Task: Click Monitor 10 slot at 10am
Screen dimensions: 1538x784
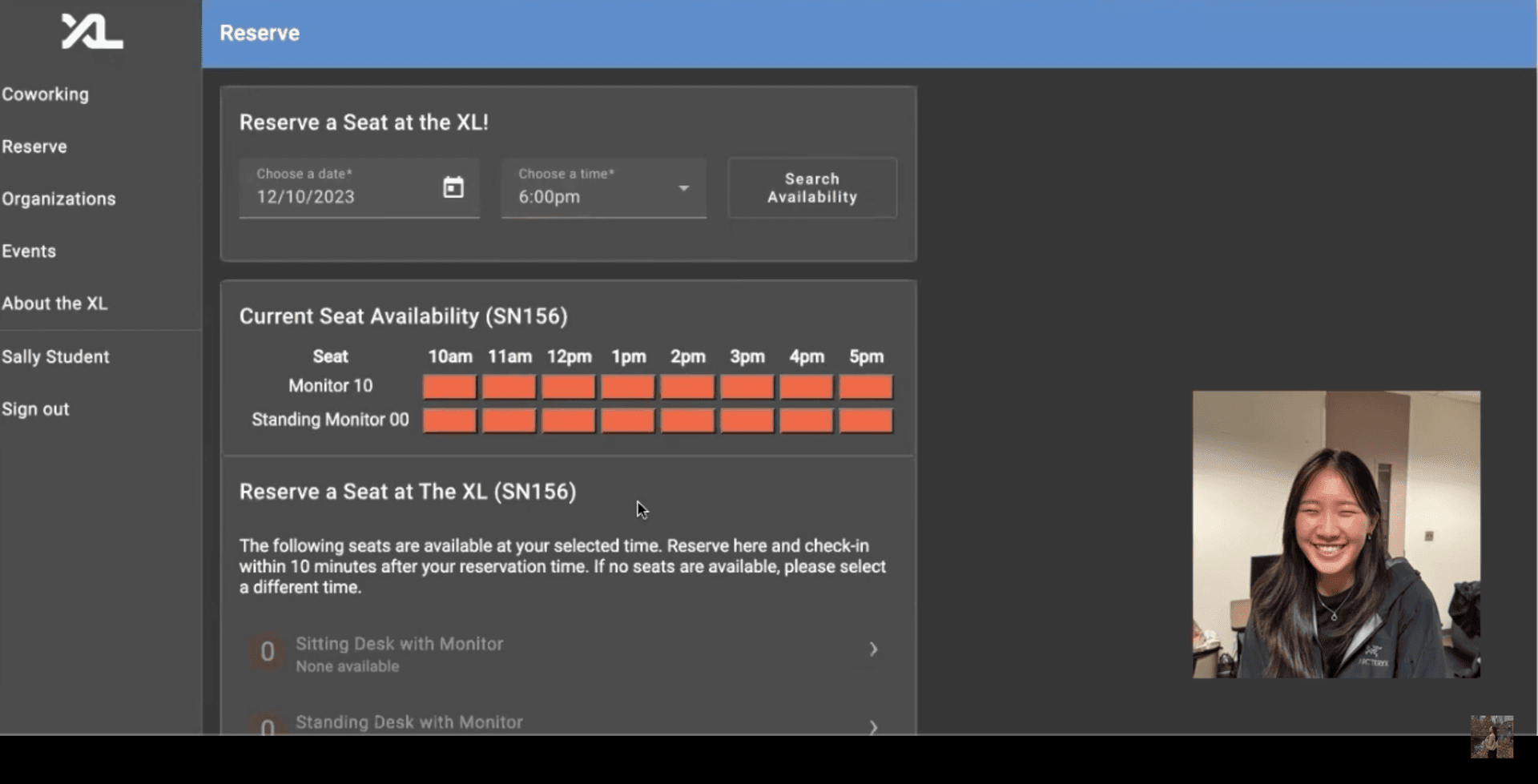Action: coord(449,387)
